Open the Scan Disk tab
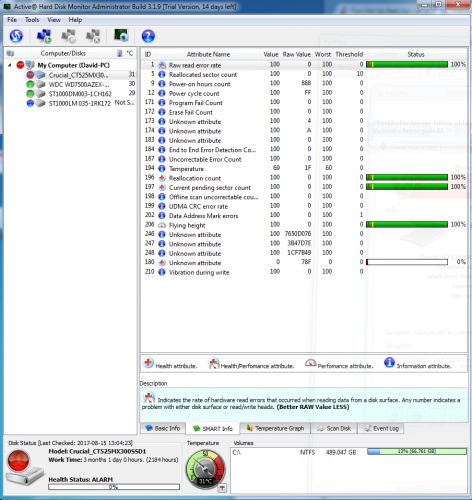 coord(334,428)
